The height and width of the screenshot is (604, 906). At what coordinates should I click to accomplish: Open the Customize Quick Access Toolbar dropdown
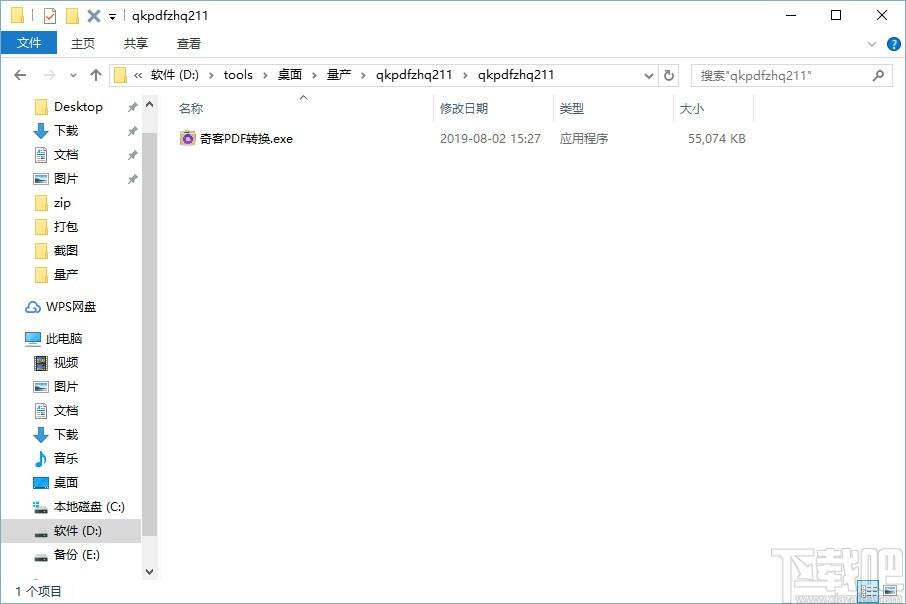click(x=112, y=17)
